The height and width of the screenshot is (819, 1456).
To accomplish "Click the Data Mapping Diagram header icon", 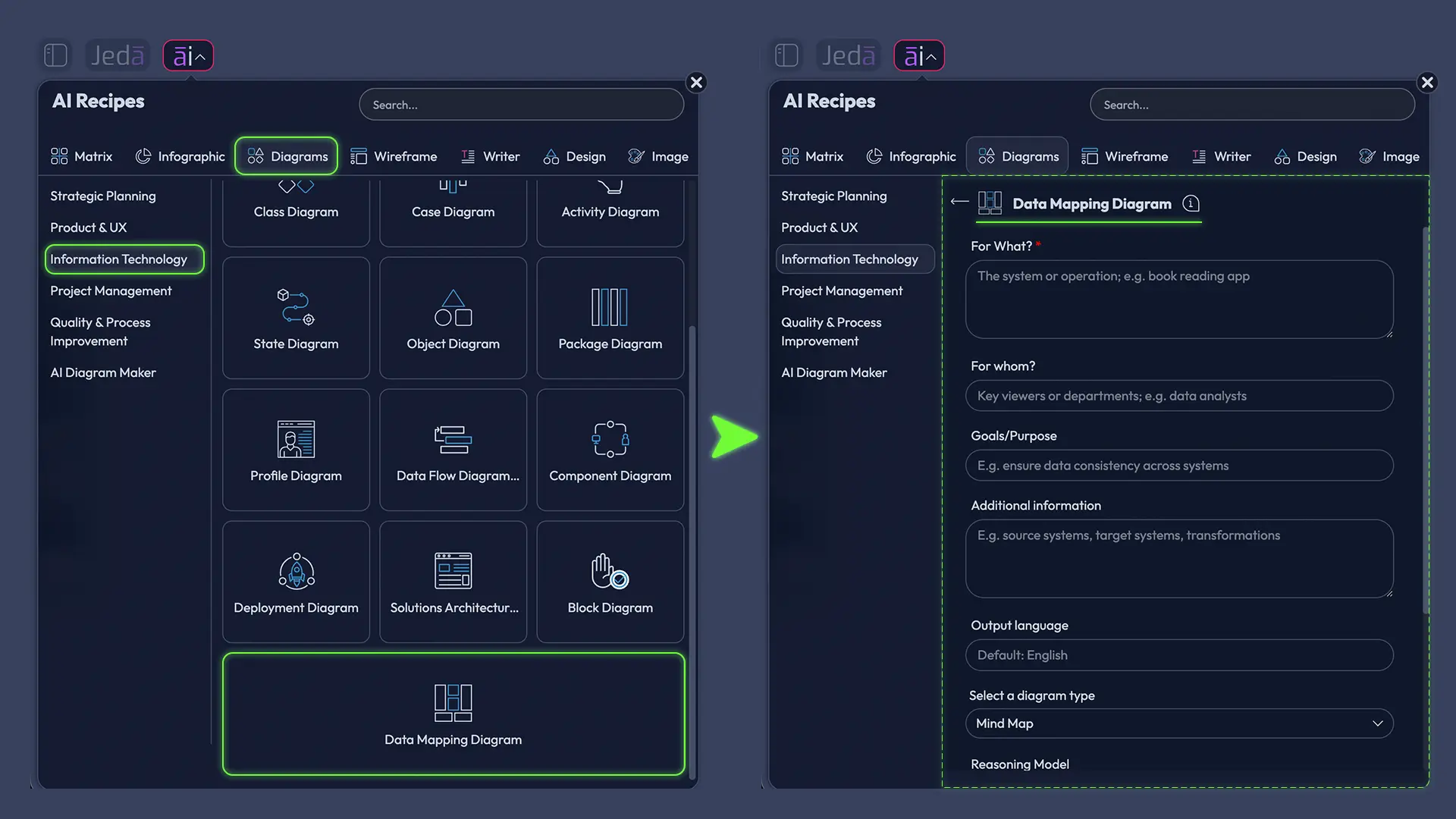I will tap(990, 202).
